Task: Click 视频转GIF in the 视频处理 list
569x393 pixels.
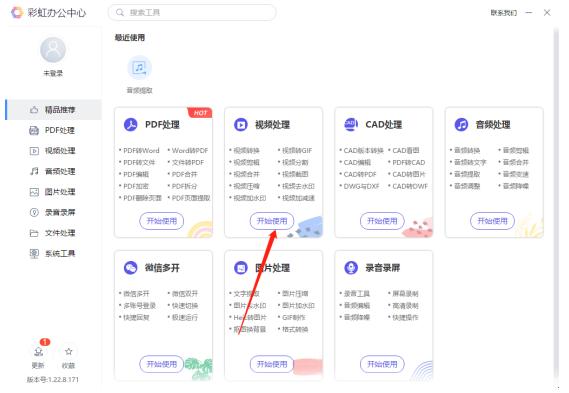Action: tap(297, 151)
